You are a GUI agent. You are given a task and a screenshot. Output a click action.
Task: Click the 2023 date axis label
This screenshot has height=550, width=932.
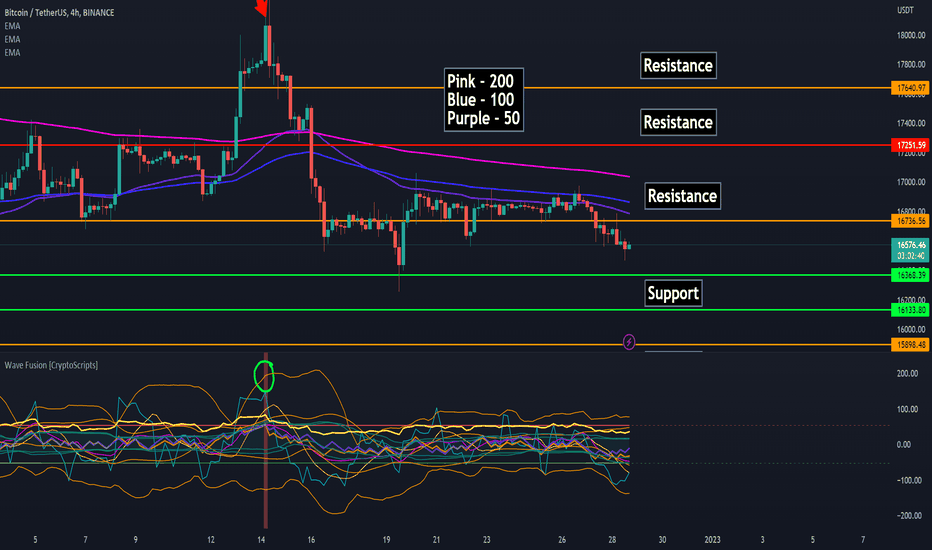pyautogui.click(x=712, y=540)
